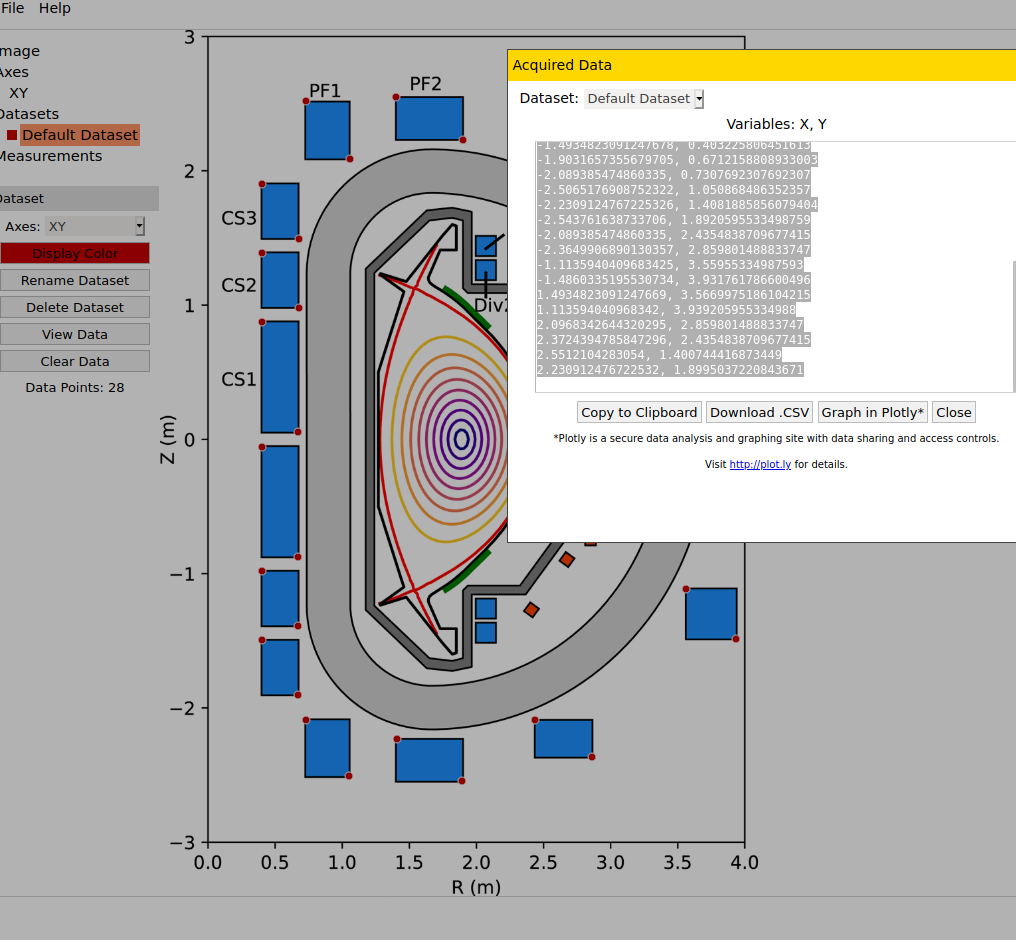1016x940 pixels.
Task: Close the Acquired Data dialog
Action: click(x=953, y=413)
